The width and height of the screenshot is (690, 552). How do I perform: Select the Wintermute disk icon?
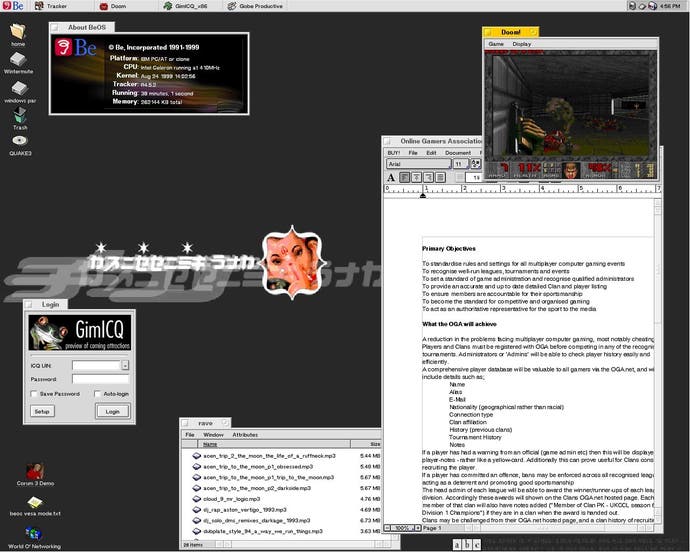(18, 59)
